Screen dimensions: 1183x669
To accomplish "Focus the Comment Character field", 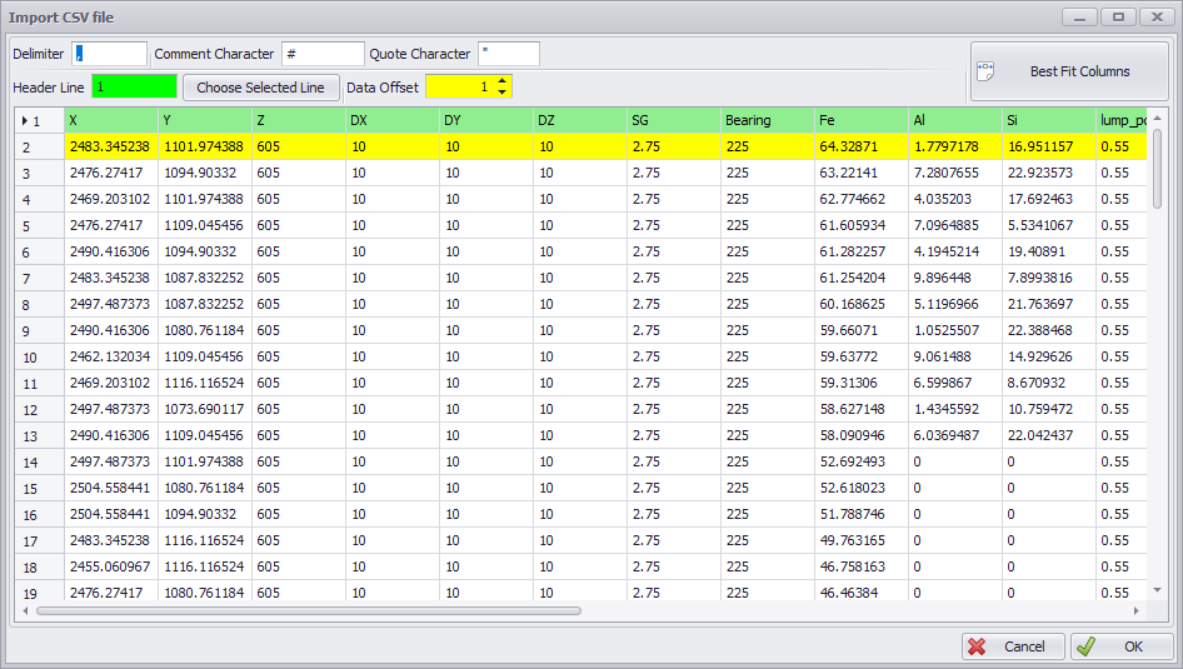I will click(322, 54).
